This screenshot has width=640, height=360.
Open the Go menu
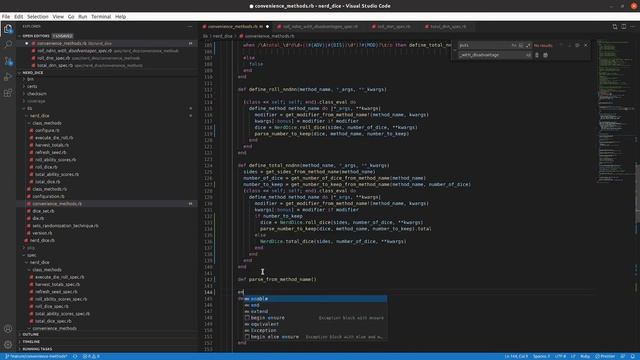[x=71, y=17]
